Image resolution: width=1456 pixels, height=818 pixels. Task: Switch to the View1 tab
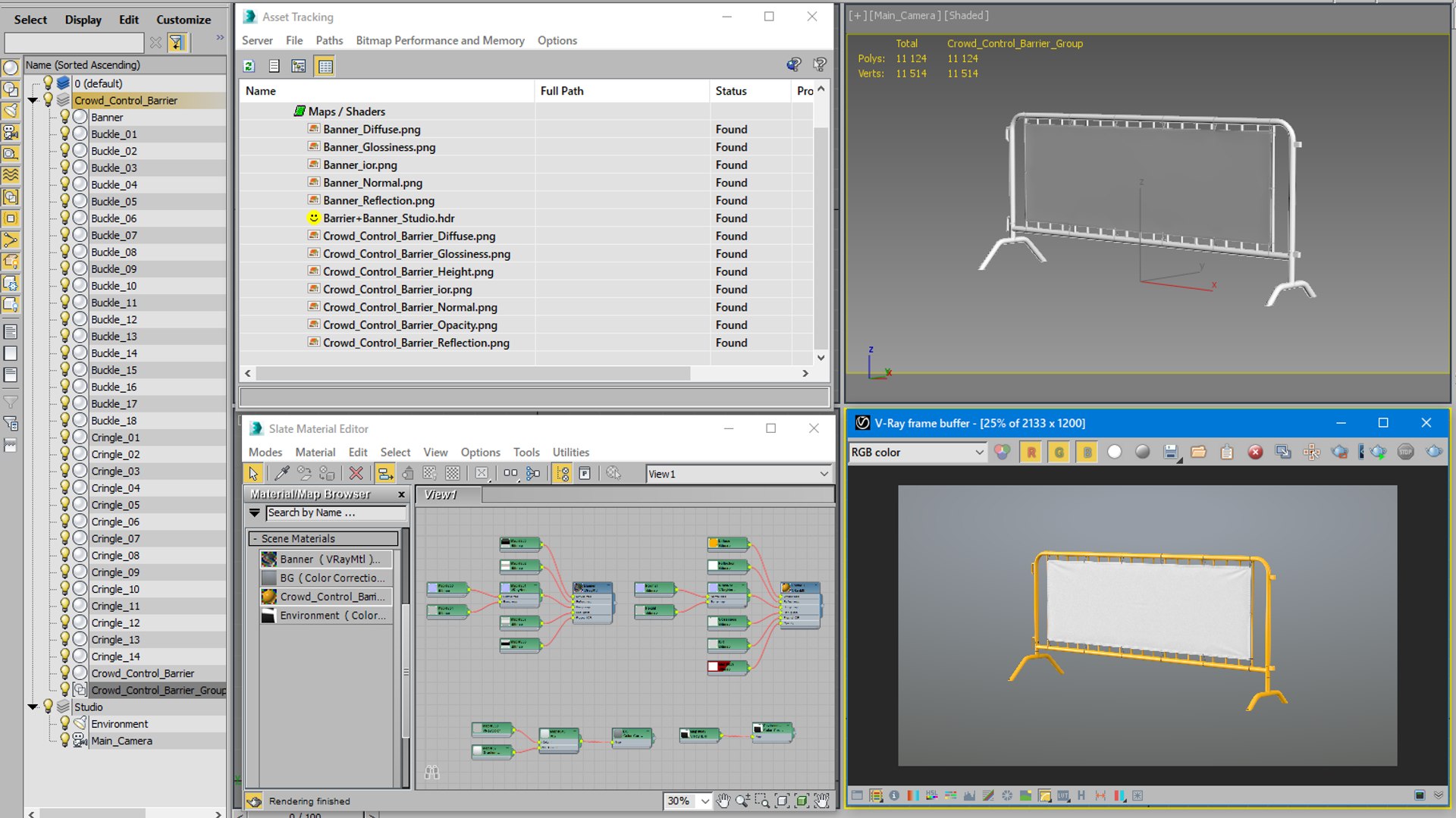(448, 494)
